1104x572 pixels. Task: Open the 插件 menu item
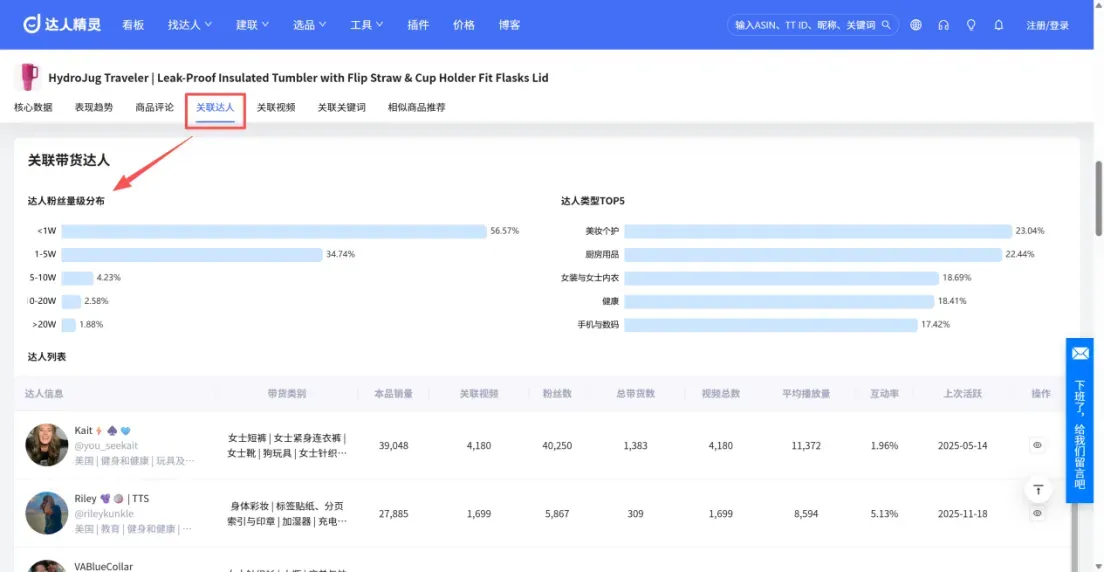point(418,25)
